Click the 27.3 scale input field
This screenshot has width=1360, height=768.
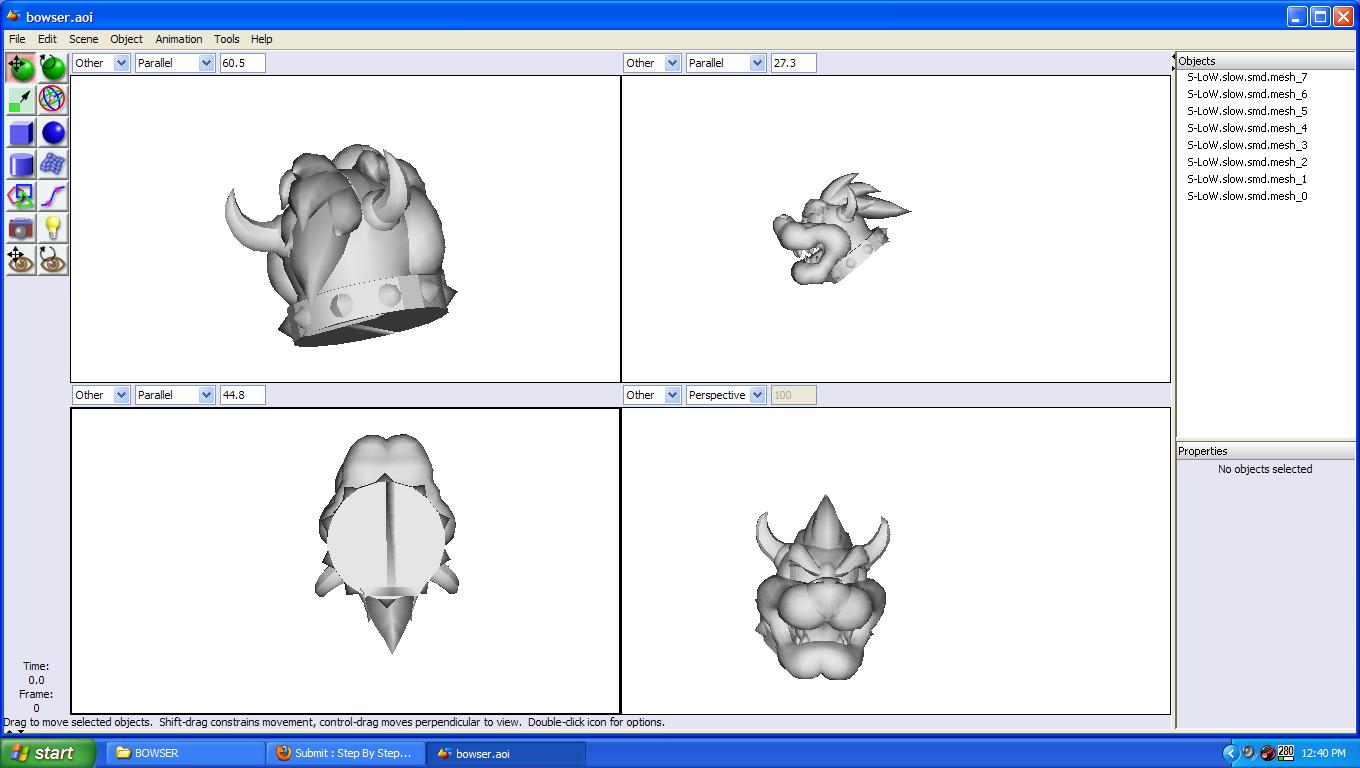coord(793,63)
